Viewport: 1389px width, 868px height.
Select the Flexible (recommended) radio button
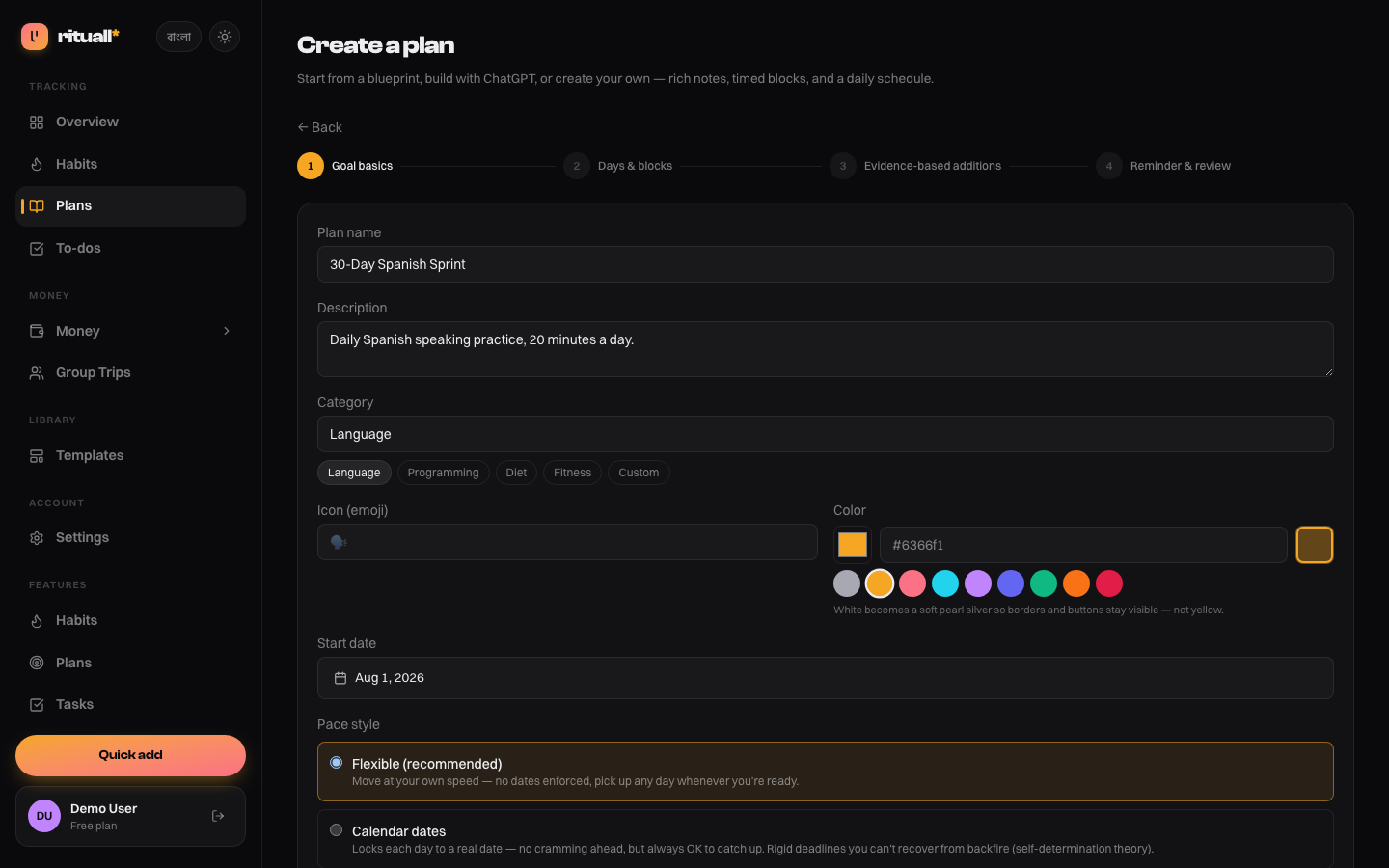337,763
